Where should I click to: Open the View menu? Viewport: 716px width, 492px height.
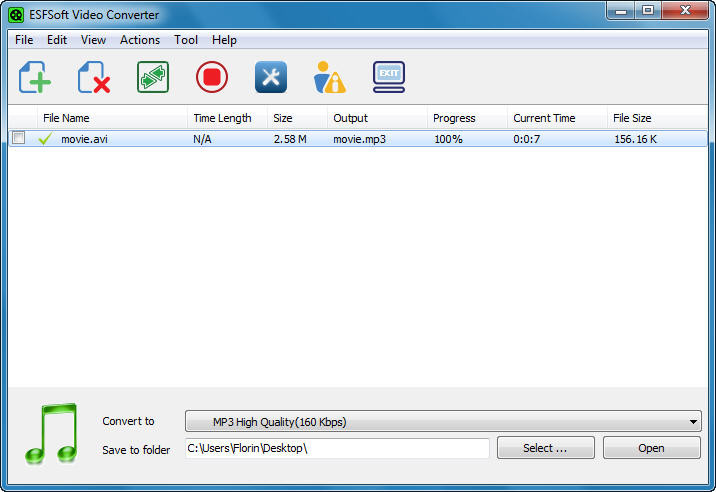tap(93, 40)
